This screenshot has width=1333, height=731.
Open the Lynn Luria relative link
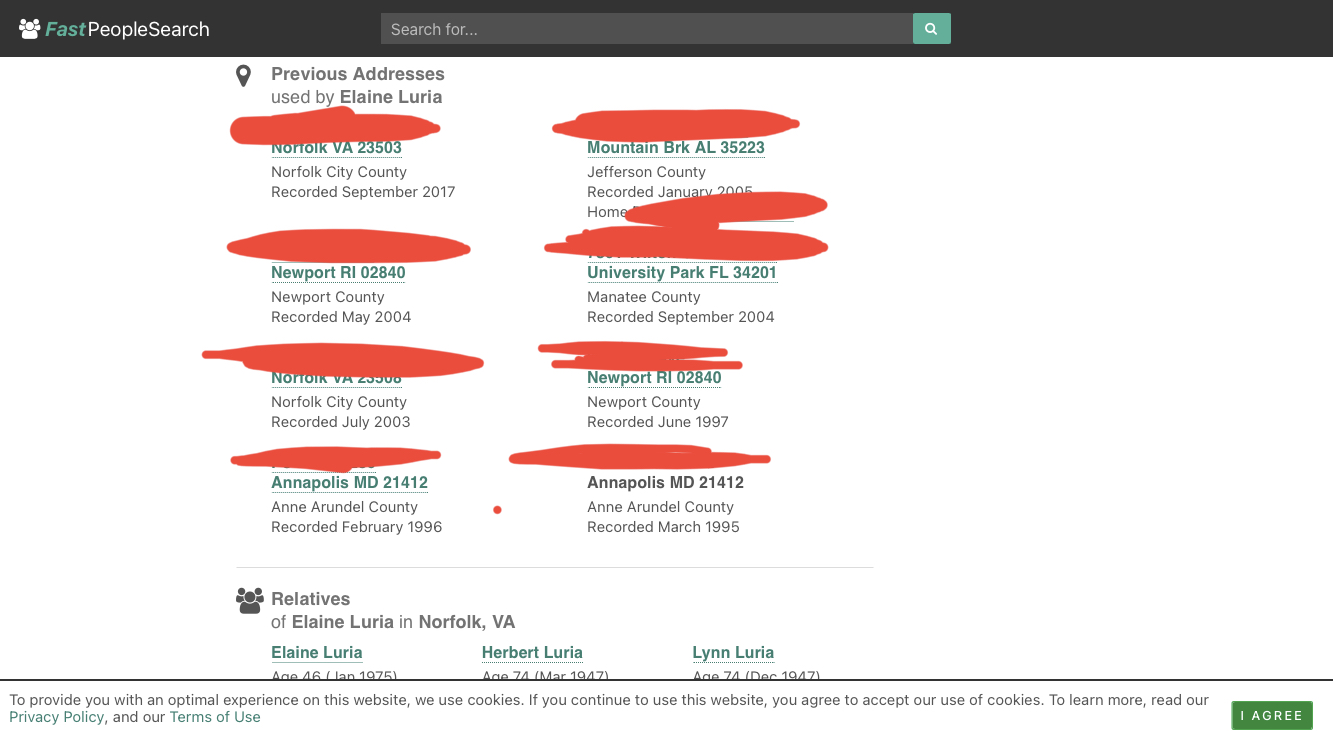(733, 653)
